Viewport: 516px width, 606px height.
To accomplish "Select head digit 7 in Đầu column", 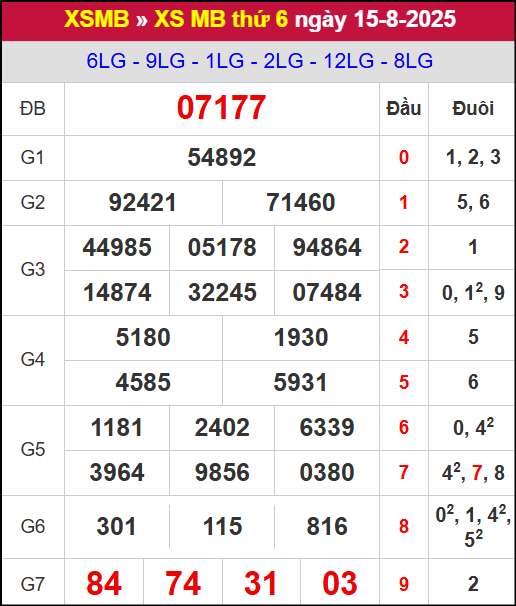I will point(404,473).
